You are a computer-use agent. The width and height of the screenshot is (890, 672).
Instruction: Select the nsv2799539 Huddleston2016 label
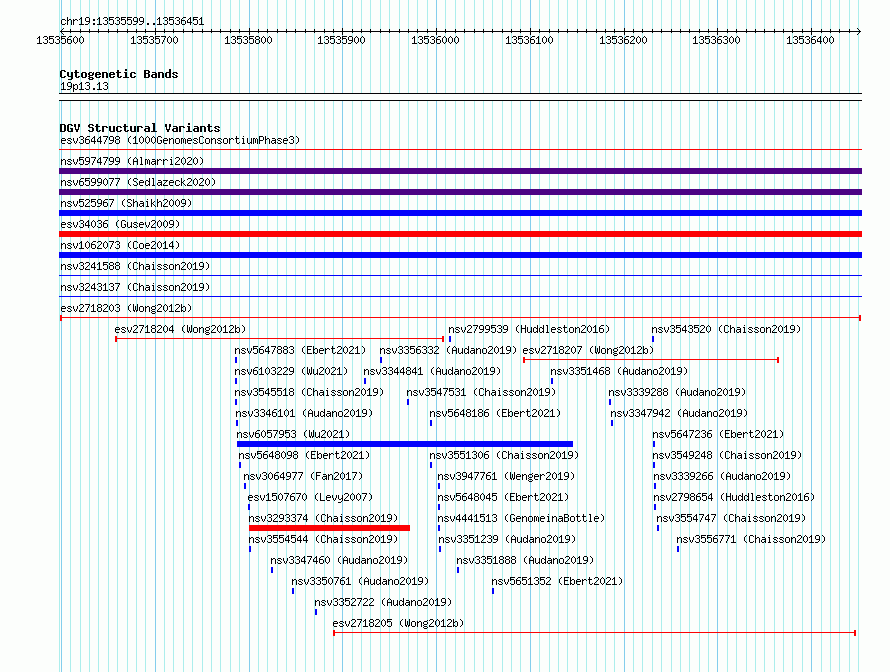(x=529, y=329)
